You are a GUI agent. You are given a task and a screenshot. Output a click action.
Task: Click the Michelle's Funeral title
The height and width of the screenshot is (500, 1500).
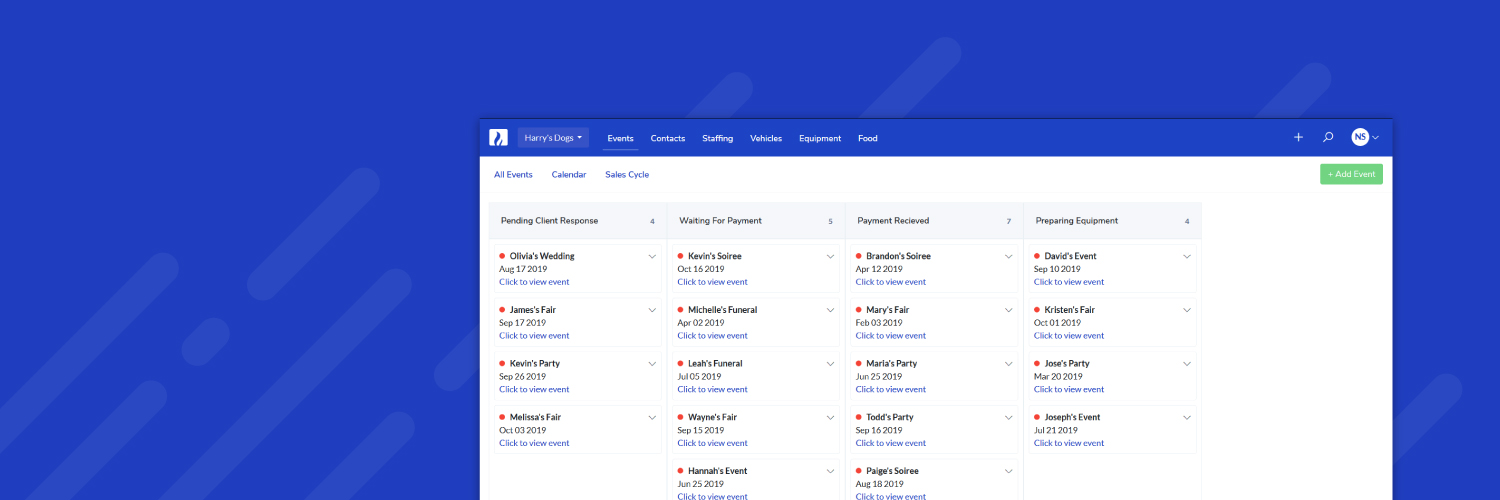pos(722,310)
